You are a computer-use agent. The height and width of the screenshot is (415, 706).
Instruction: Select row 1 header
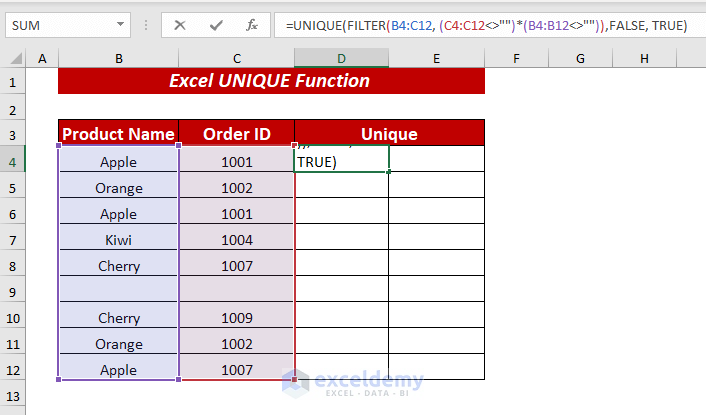pyautogui.click(x=13, y=82)
